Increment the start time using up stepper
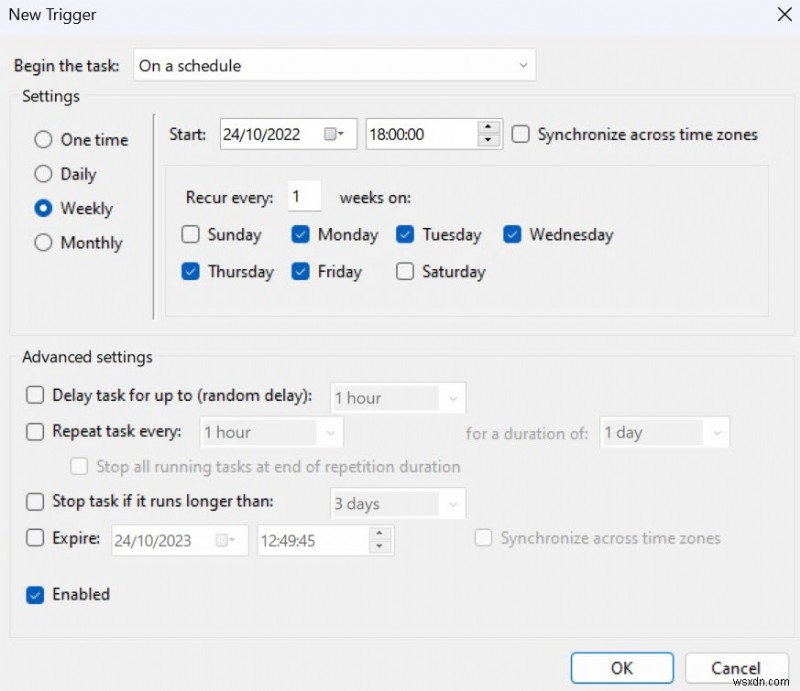The image size is (800, 691). [489, 127]
